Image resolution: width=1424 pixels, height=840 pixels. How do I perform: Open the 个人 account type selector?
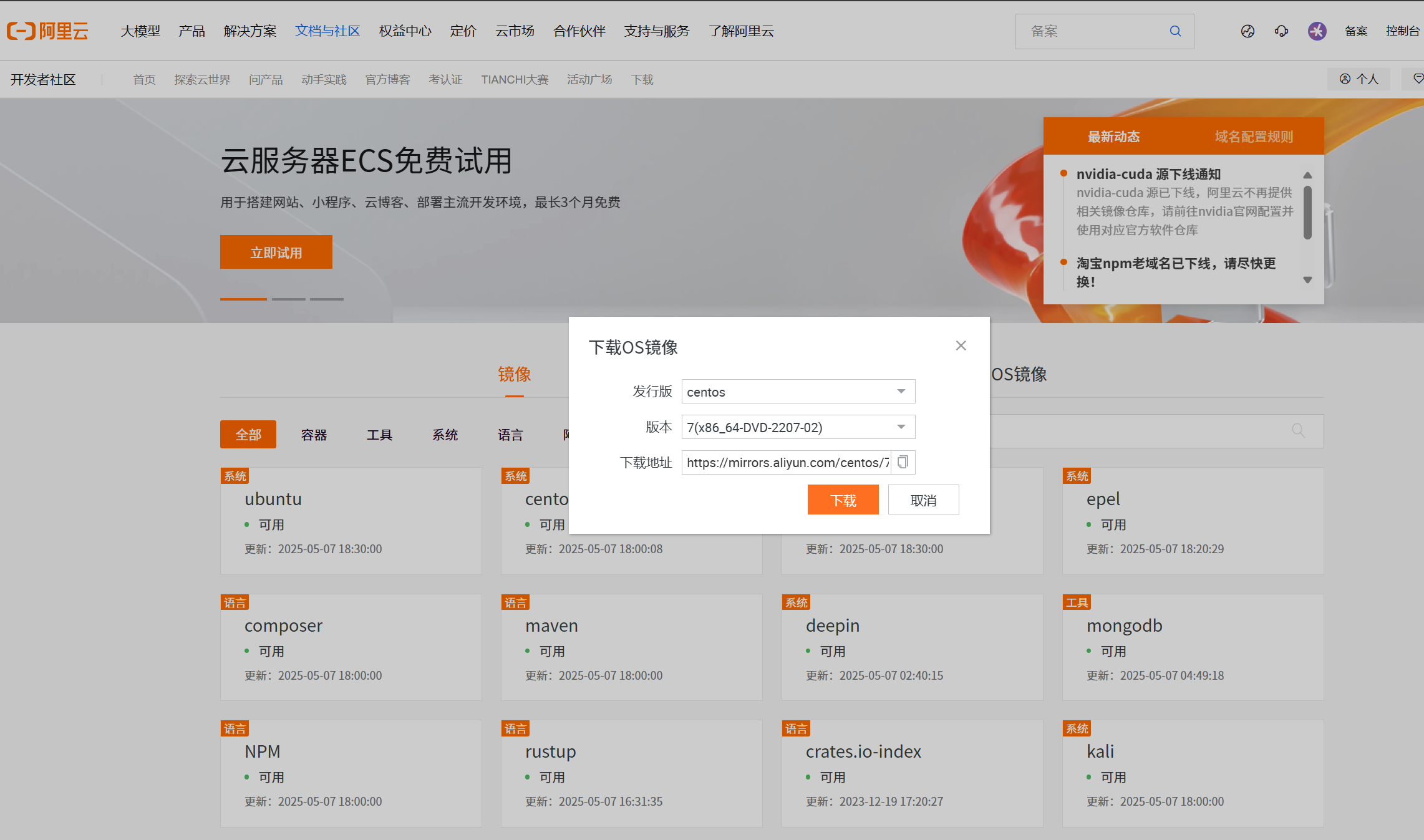[1359, 79]
